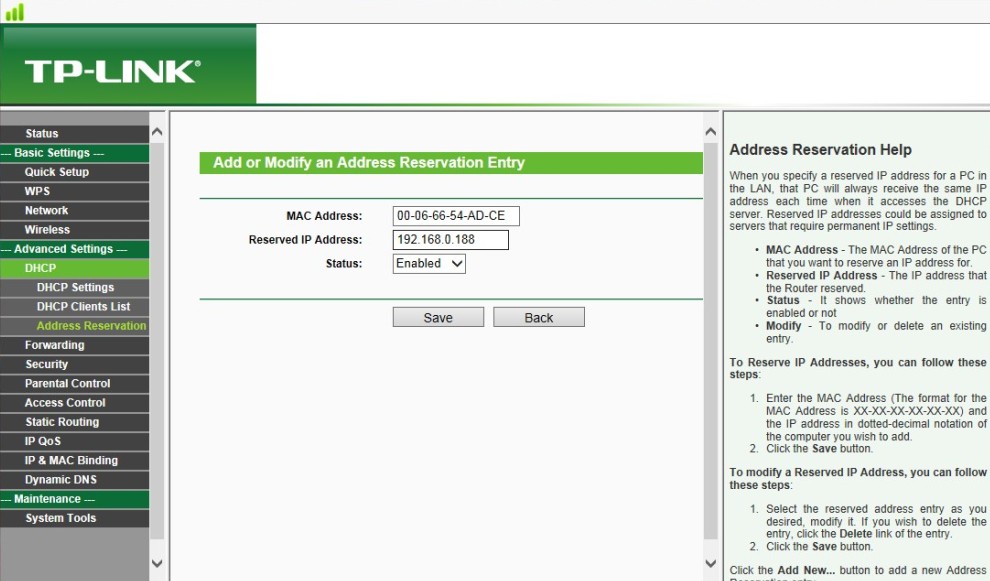
Task: Open System Tools menu
Action: (60, 518)
